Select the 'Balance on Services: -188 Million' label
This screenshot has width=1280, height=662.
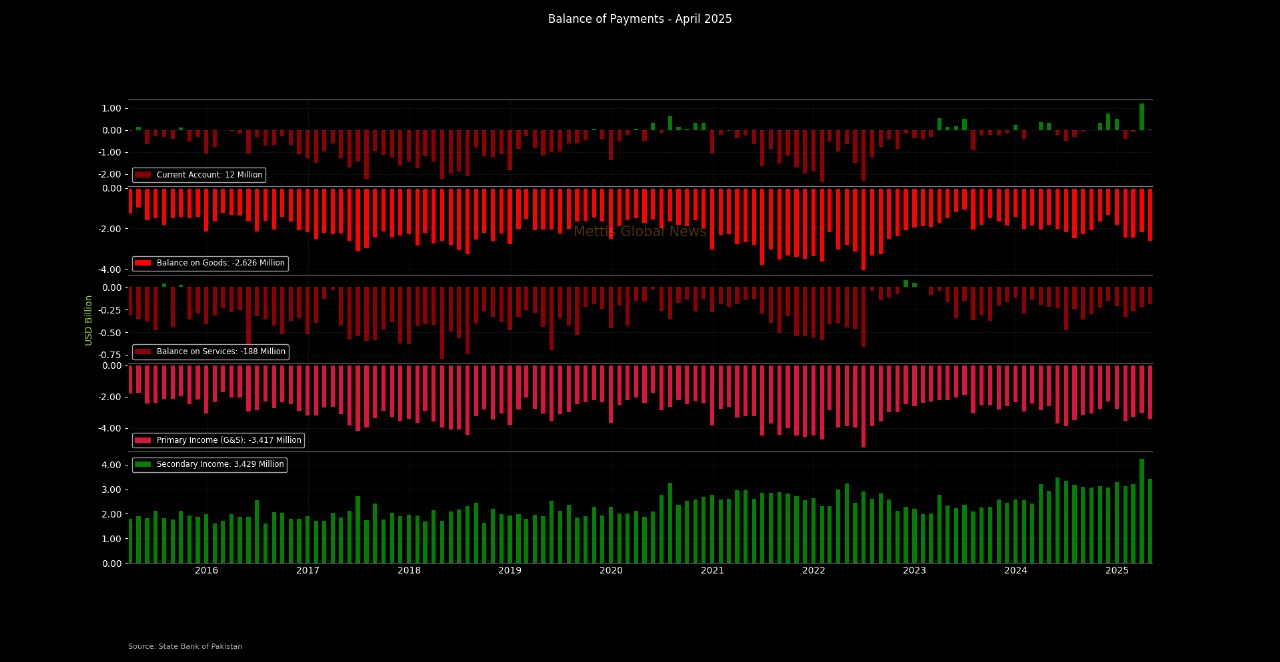221,352
